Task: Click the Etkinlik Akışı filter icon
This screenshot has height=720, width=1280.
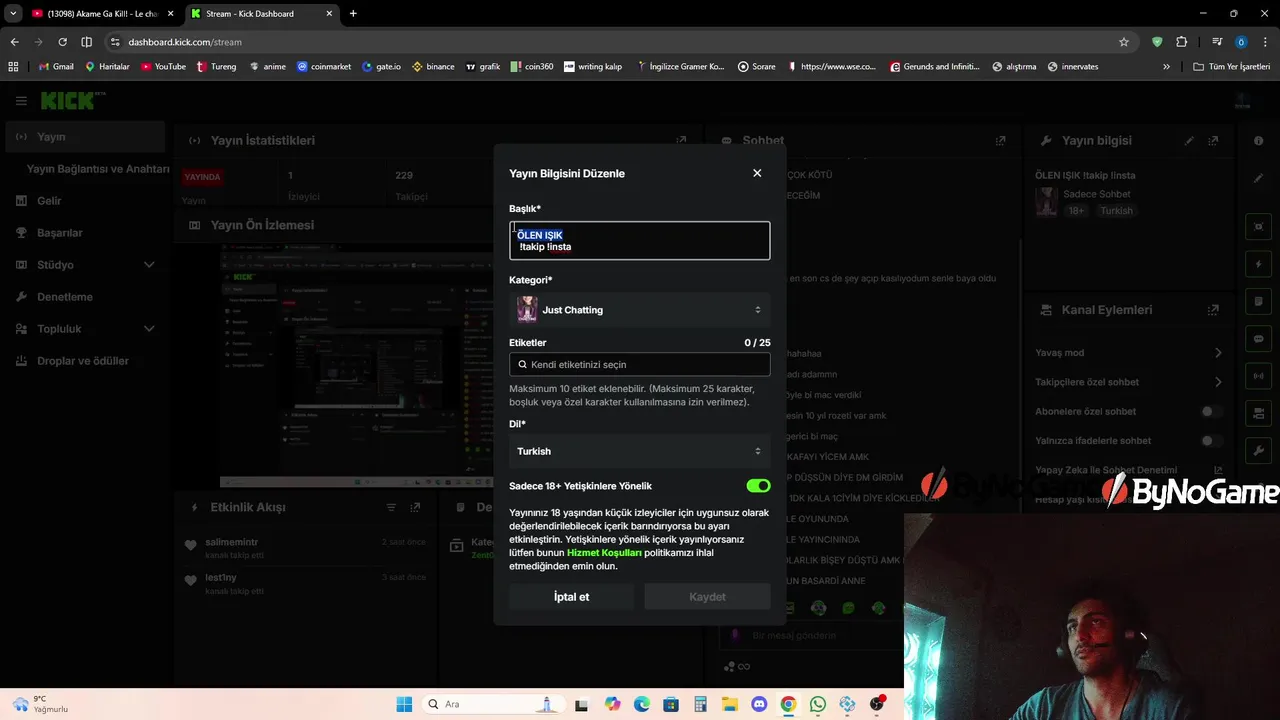Action: point(391,508)
